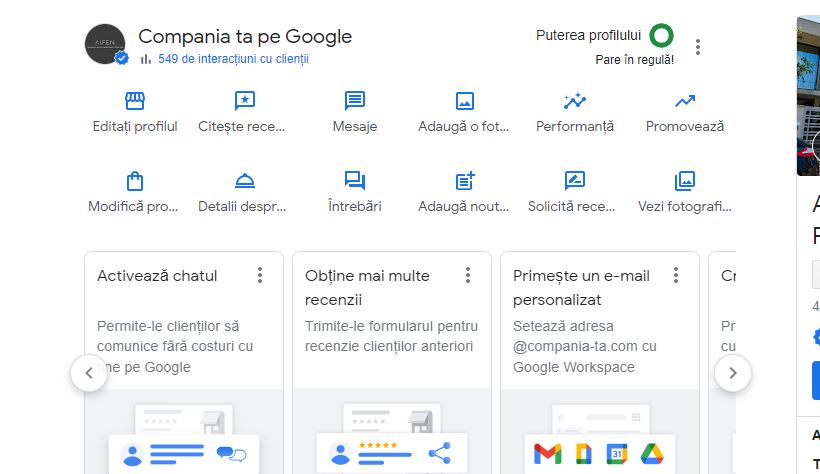Image resolution: width=820 pixels, height=474 pixels.
Task: Click Solicită recenzii icon
Action: click(x=574, y=181)
